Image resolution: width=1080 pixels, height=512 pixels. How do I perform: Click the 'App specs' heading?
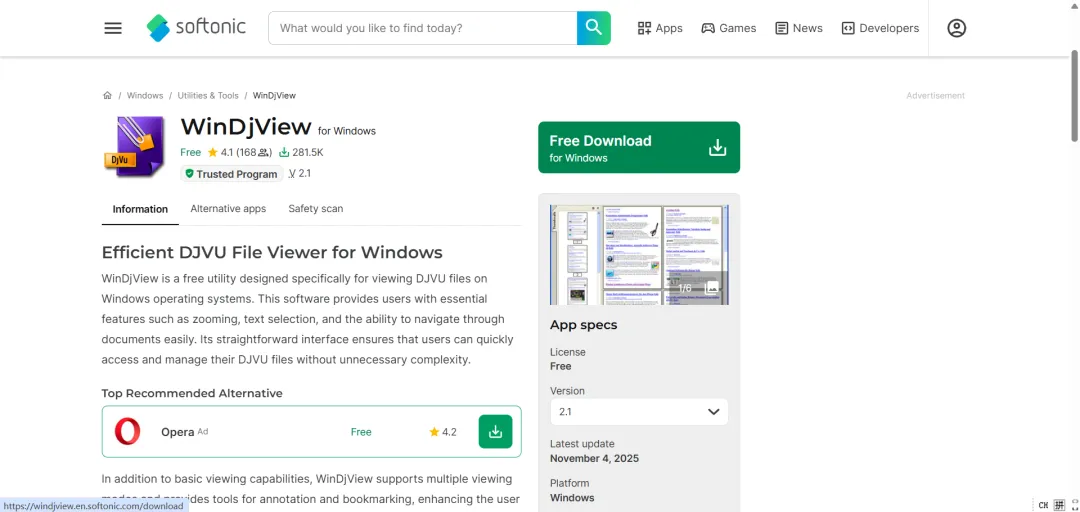[x=583, y=325]
